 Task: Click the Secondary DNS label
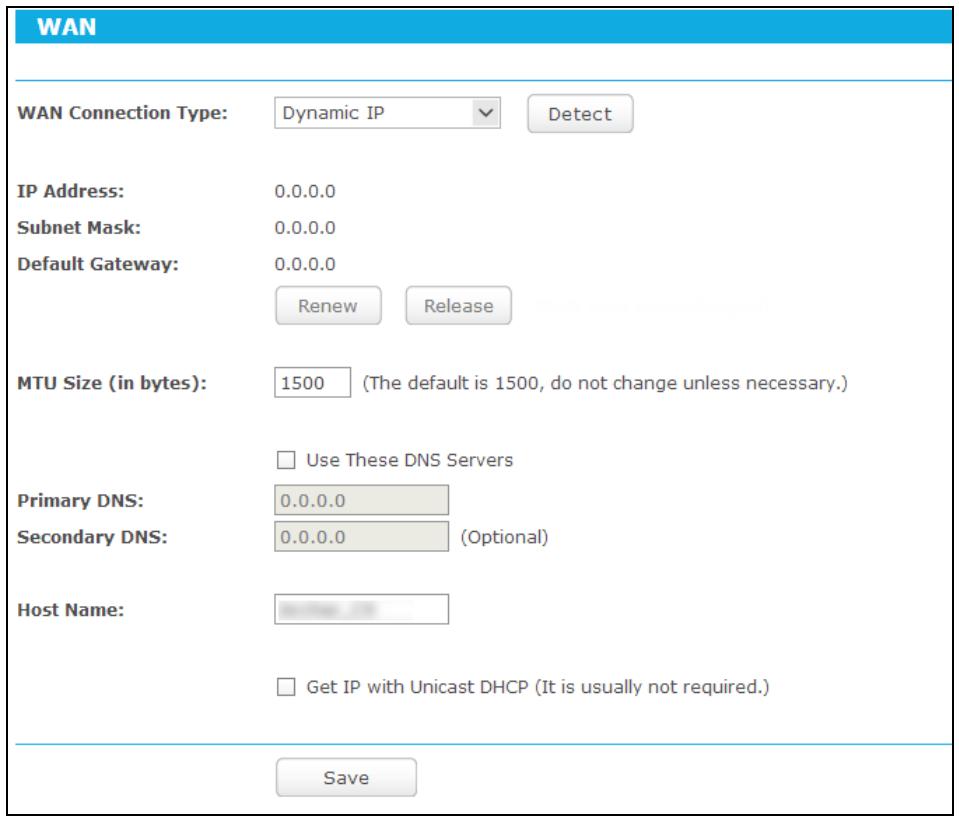[x=92, y=537]
